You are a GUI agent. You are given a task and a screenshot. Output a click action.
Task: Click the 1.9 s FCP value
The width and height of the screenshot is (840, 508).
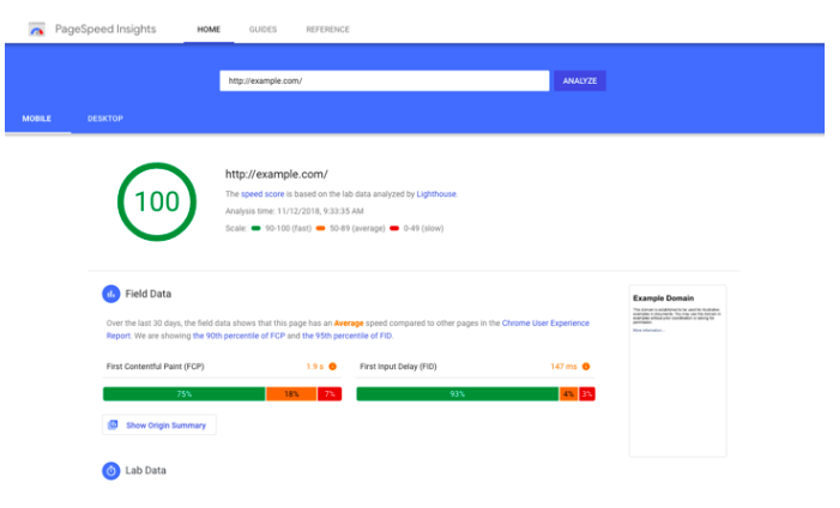pos(315,367)
